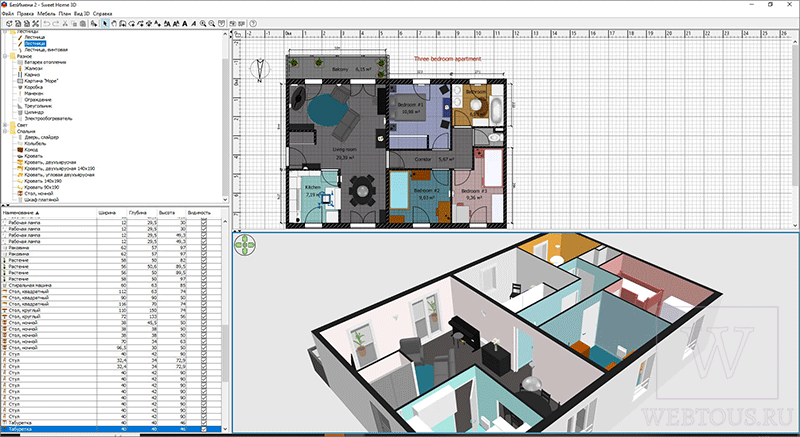The image size is (800, 437).
Task: Open the Справка menu
Action: [102, 13]
